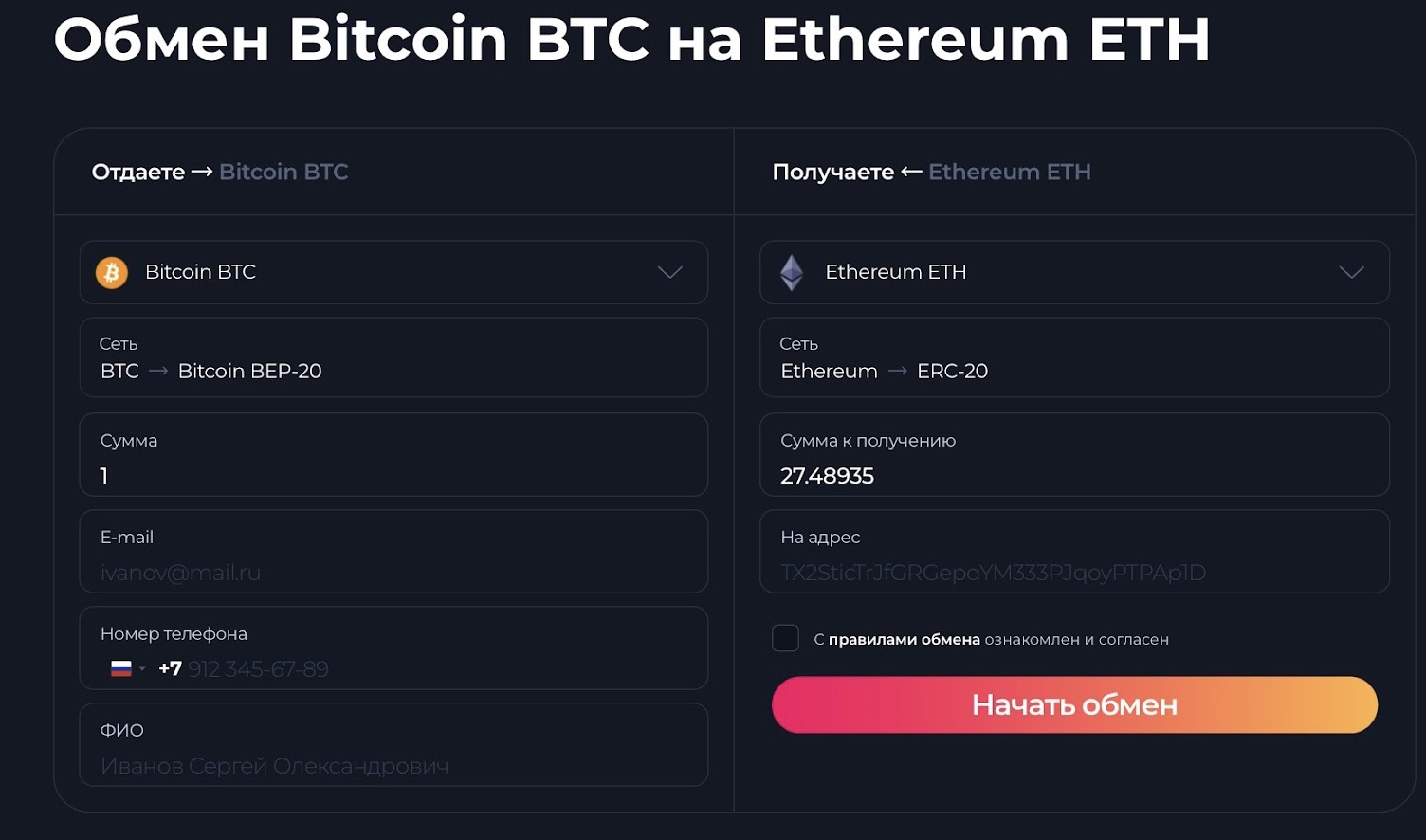Click the На адрес wallet field
The height and width of the screenshot is (840, 1426).
point(1074,572)
